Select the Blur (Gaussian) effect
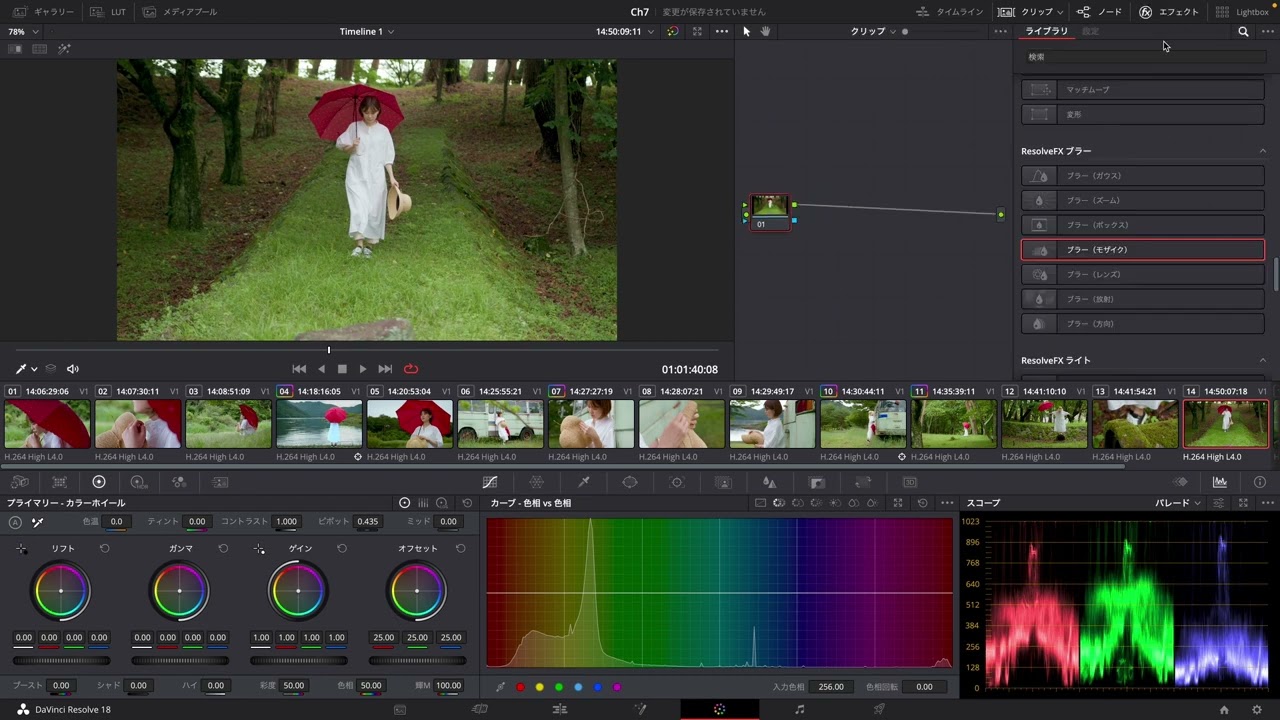The width and height of the screenshot is (1280, 720). 1143,176
